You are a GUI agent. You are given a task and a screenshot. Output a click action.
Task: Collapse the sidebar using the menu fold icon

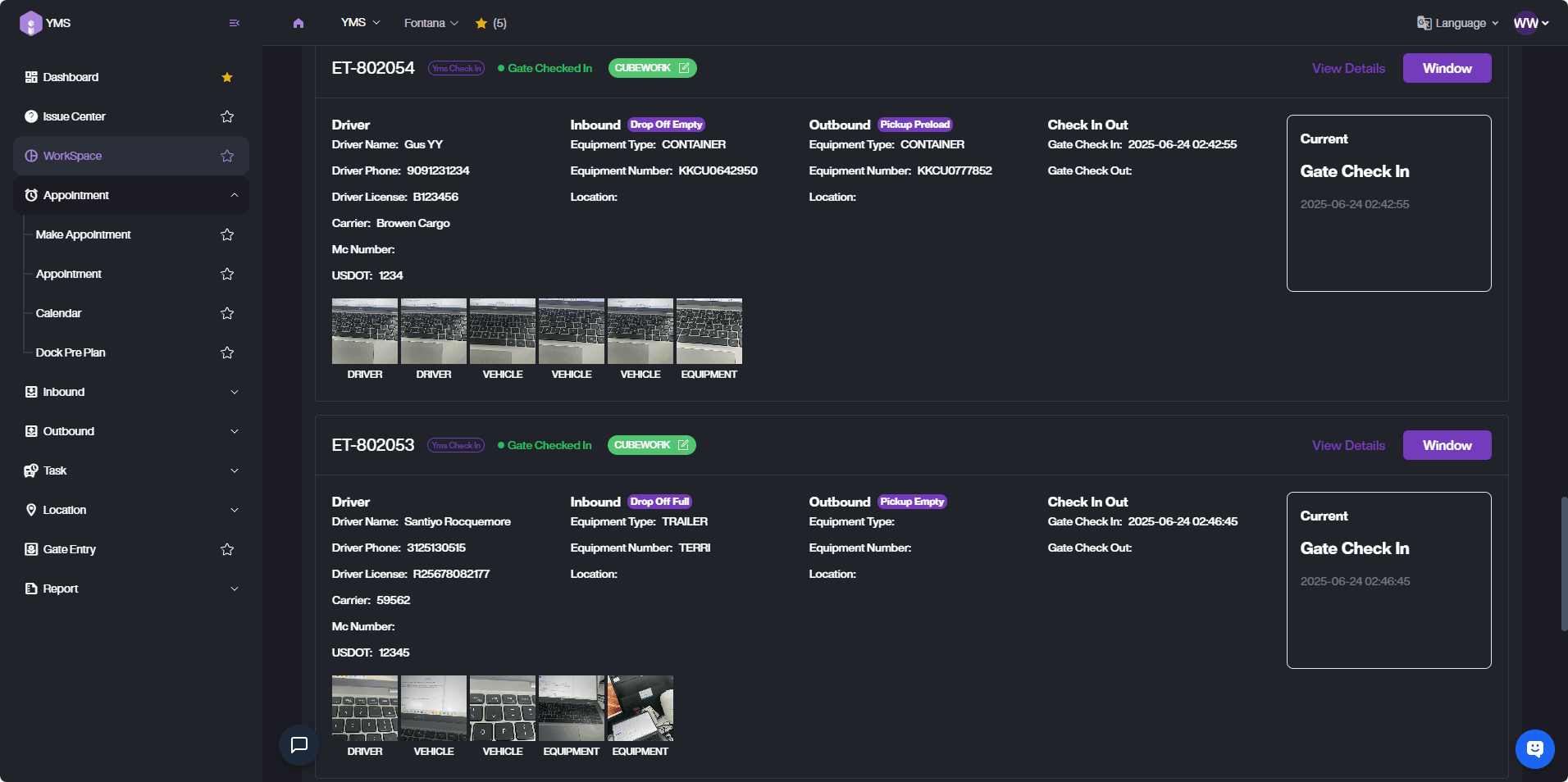pos(235,23)
